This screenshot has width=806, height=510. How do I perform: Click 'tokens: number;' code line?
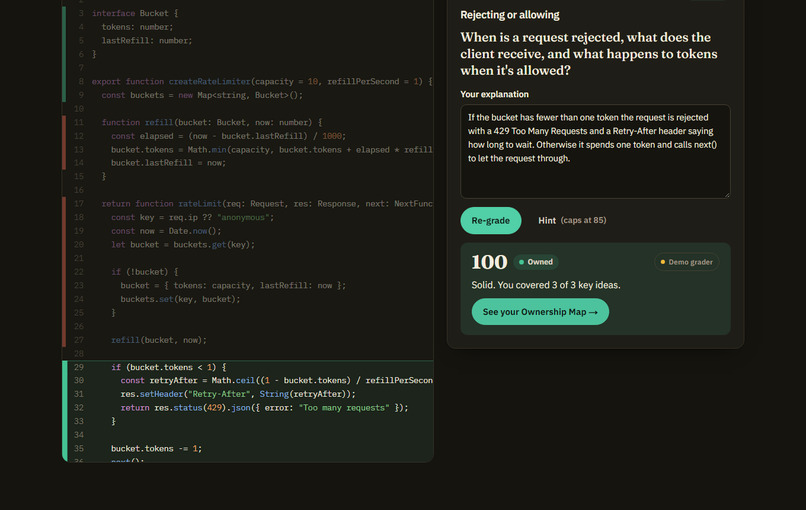click(x=137, y=27)
